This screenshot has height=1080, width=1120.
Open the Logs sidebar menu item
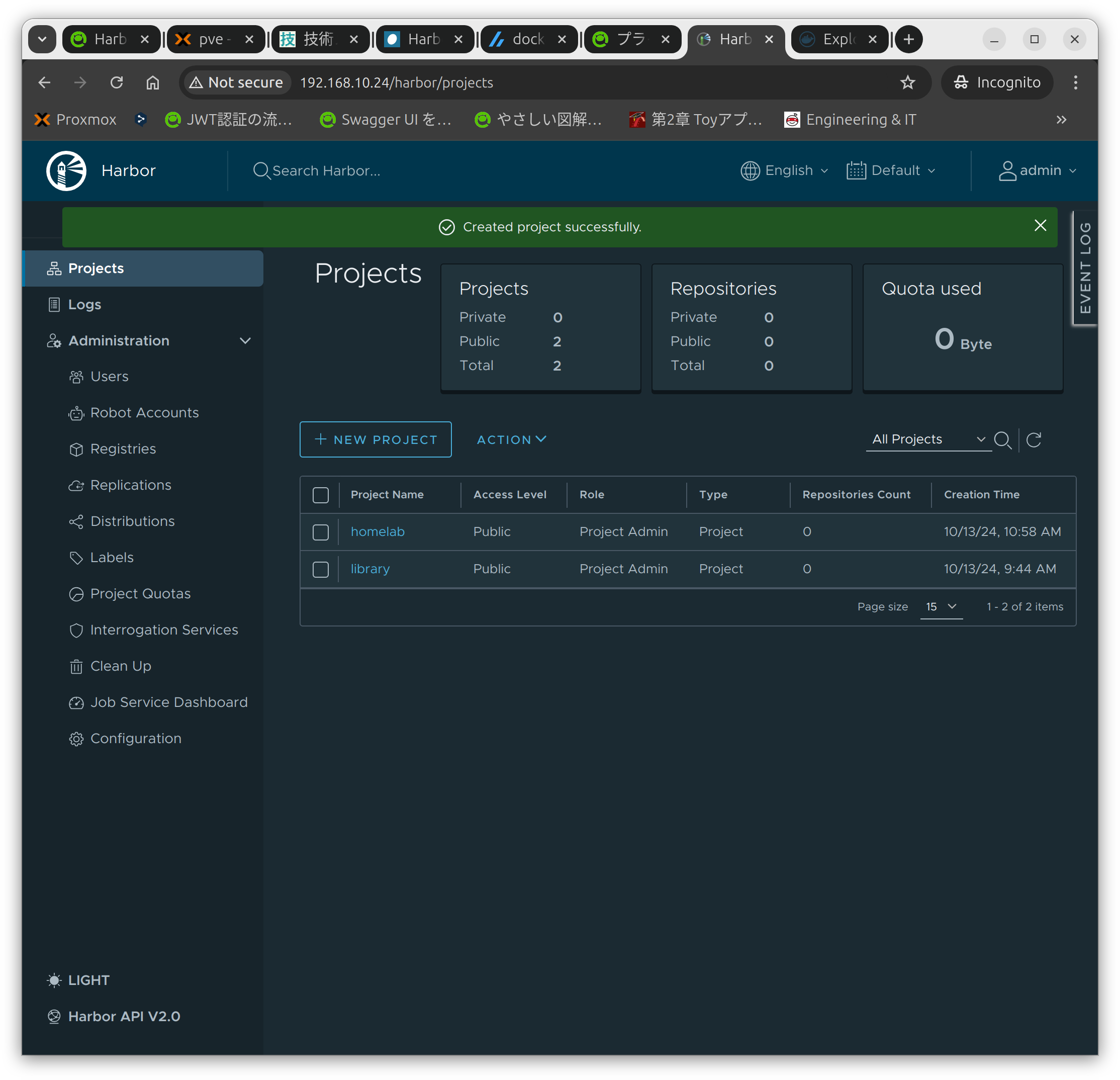(x=84, y=305)
